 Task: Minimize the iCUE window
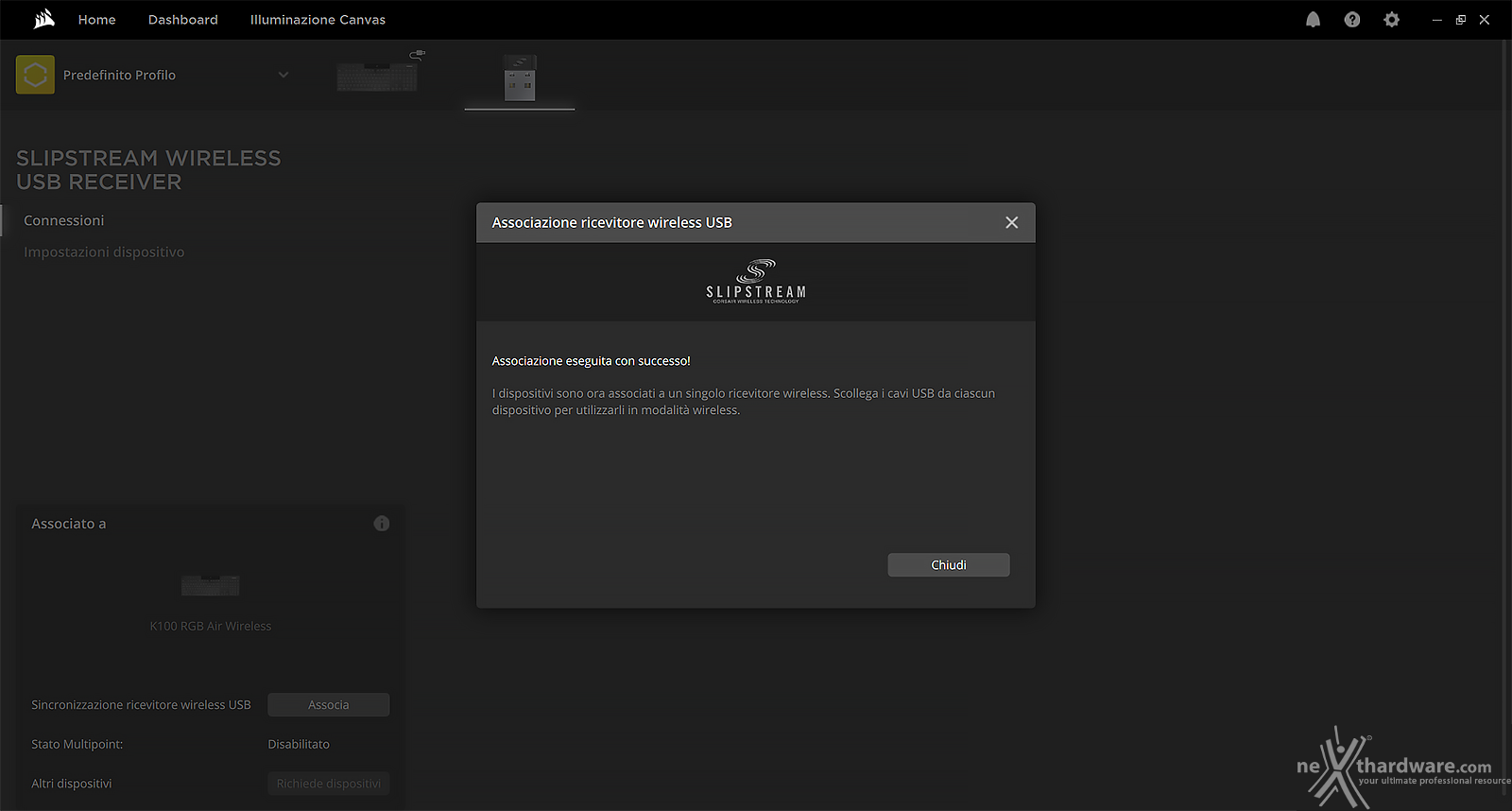click(x=1436, y=20)
